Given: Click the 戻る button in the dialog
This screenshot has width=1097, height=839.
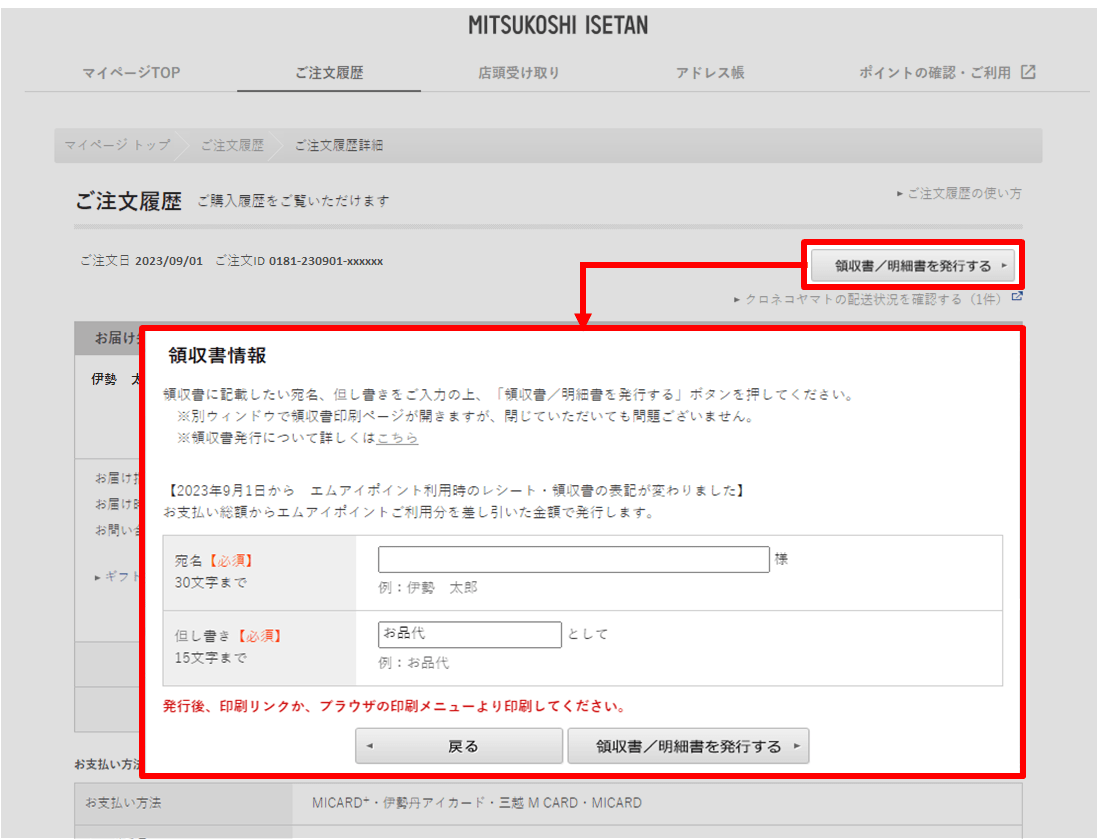Looking at the screenshot, I should [459, 746].
